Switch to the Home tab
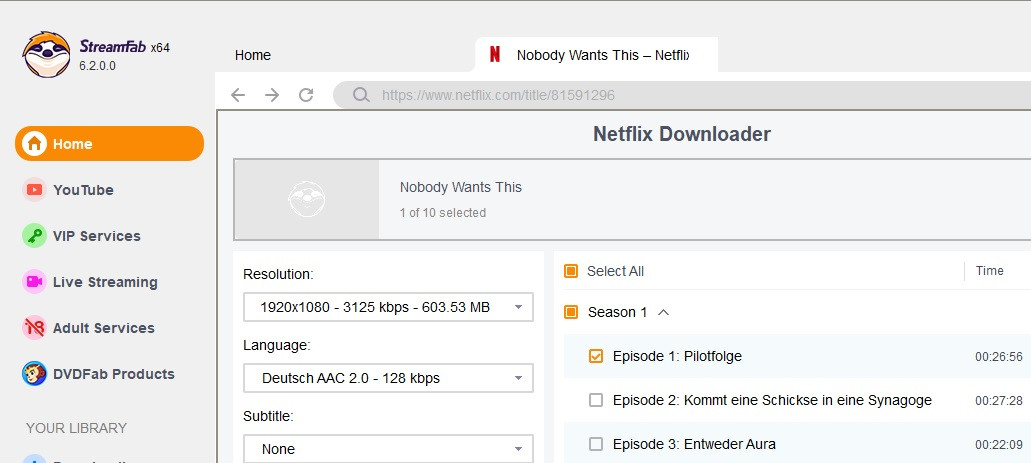The height and width of the screenshot is (463, 1031). [253, 55]
